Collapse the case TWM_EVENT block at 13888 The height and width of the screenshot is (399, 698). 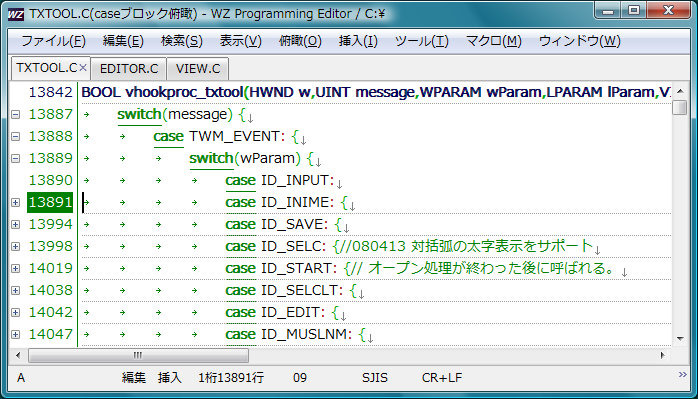(x=16, y=136)
